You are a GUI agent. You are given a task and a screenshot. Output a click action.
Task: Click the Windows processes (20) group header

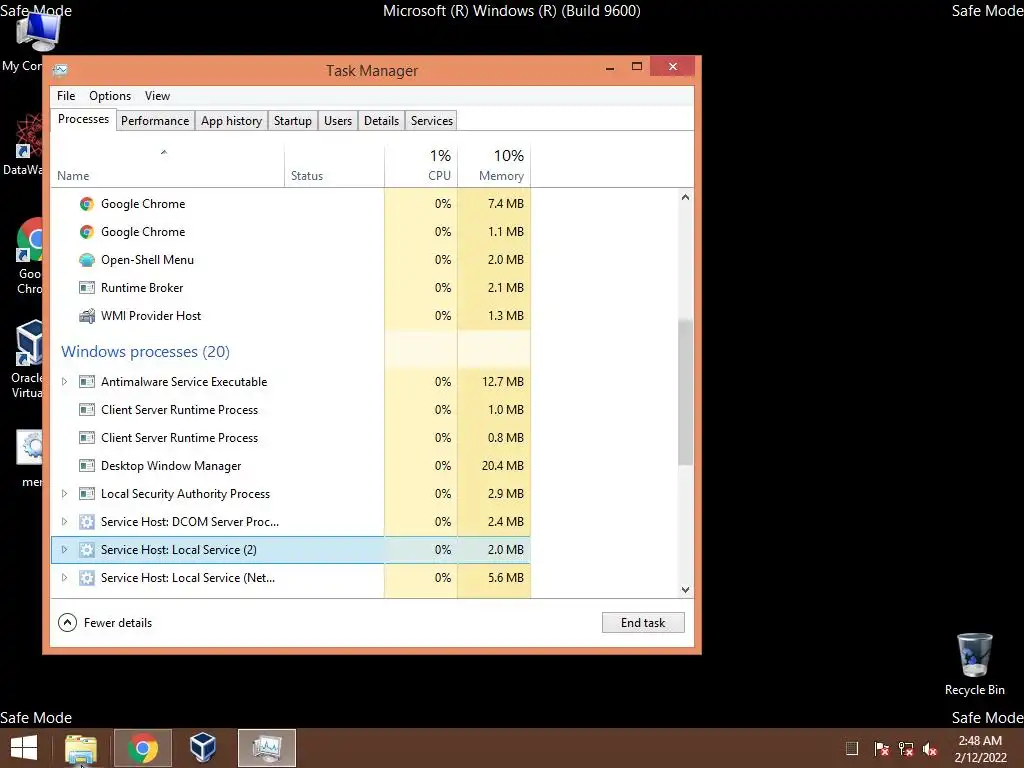click(x=145, y=351)
